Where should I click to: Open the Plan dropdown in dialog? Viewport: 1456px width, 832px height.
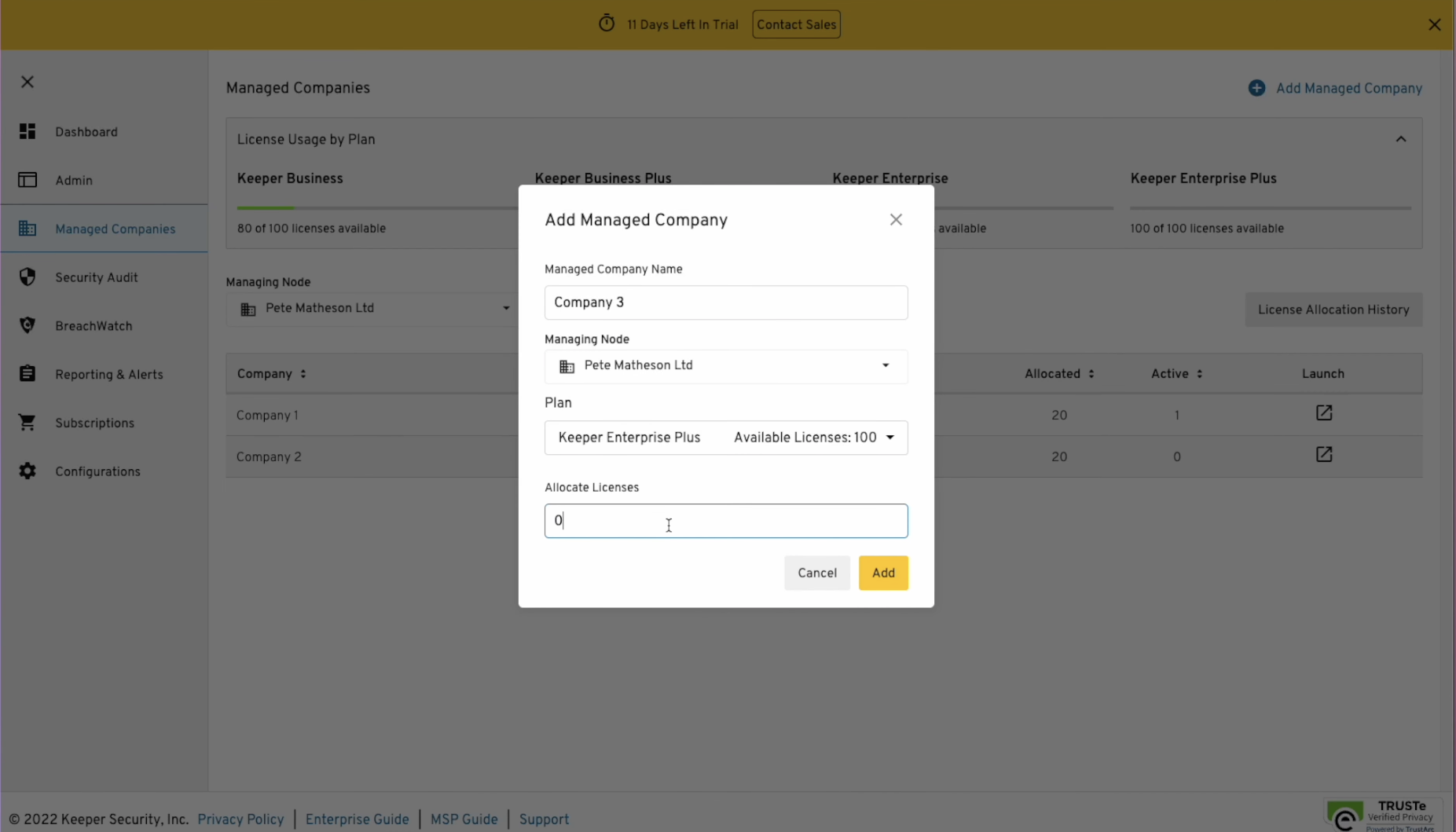click(x=726, y=438)
